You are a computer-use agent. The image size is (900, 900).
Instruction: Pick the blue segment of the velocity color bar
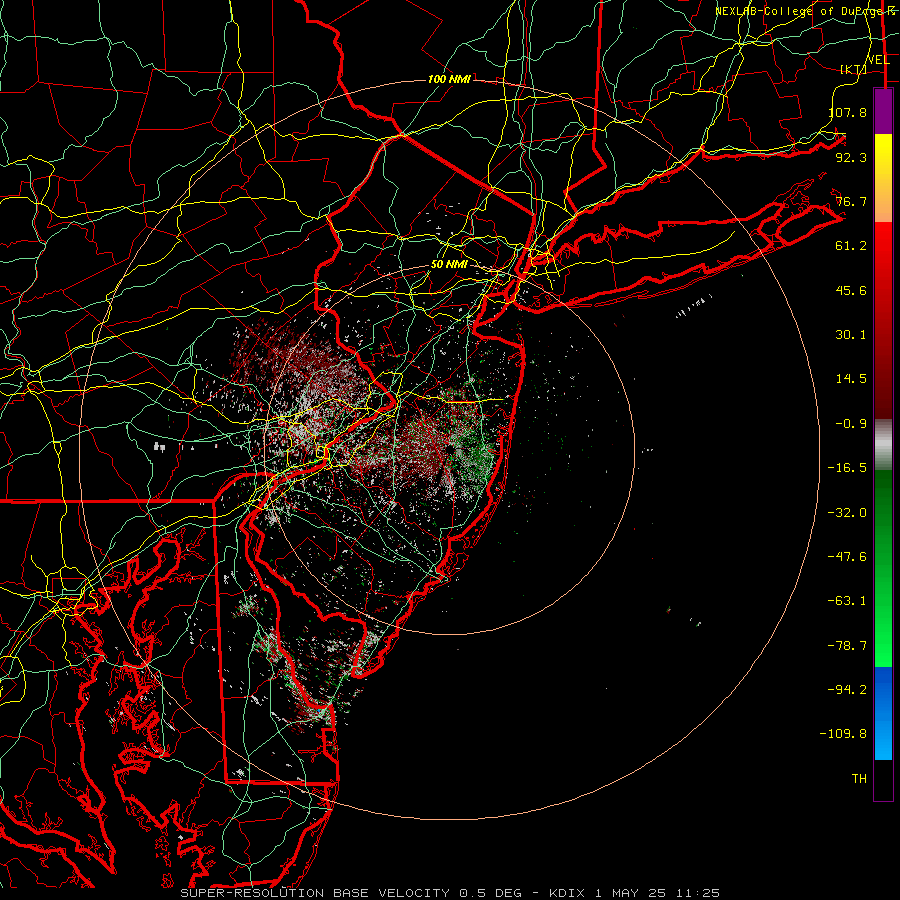click(883, 713)
